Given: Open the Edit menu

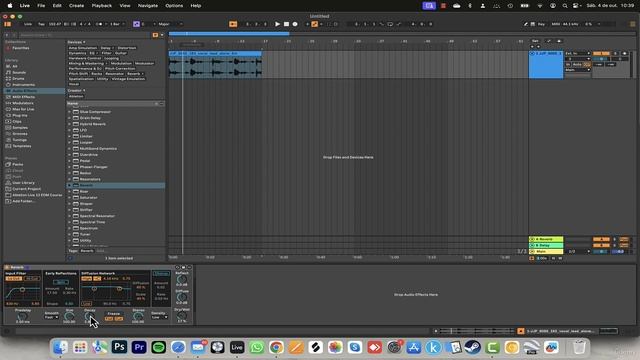Looking at the screenshot, I should pyautogui.click(x=57, y=6).
